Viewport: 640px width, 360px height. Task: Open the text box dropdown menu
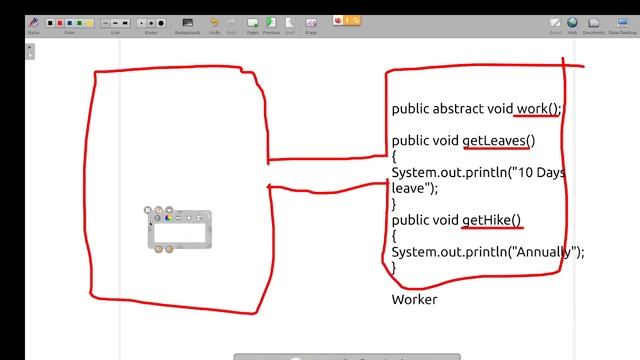click(x=169, y=210)
